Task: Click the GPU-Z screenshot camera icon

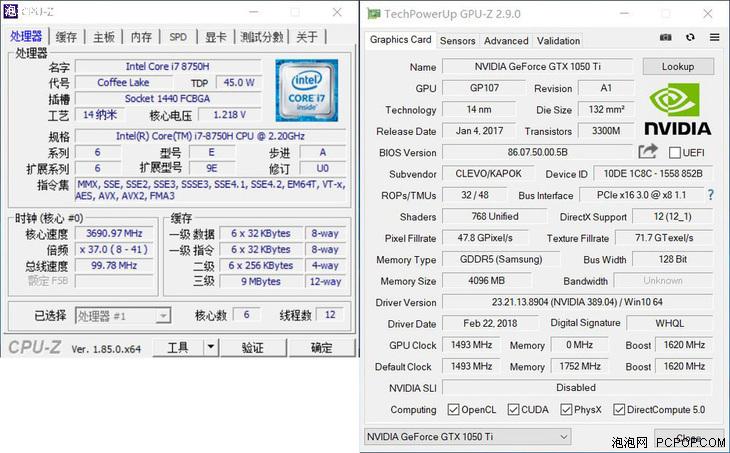Action: click(666, 38)
